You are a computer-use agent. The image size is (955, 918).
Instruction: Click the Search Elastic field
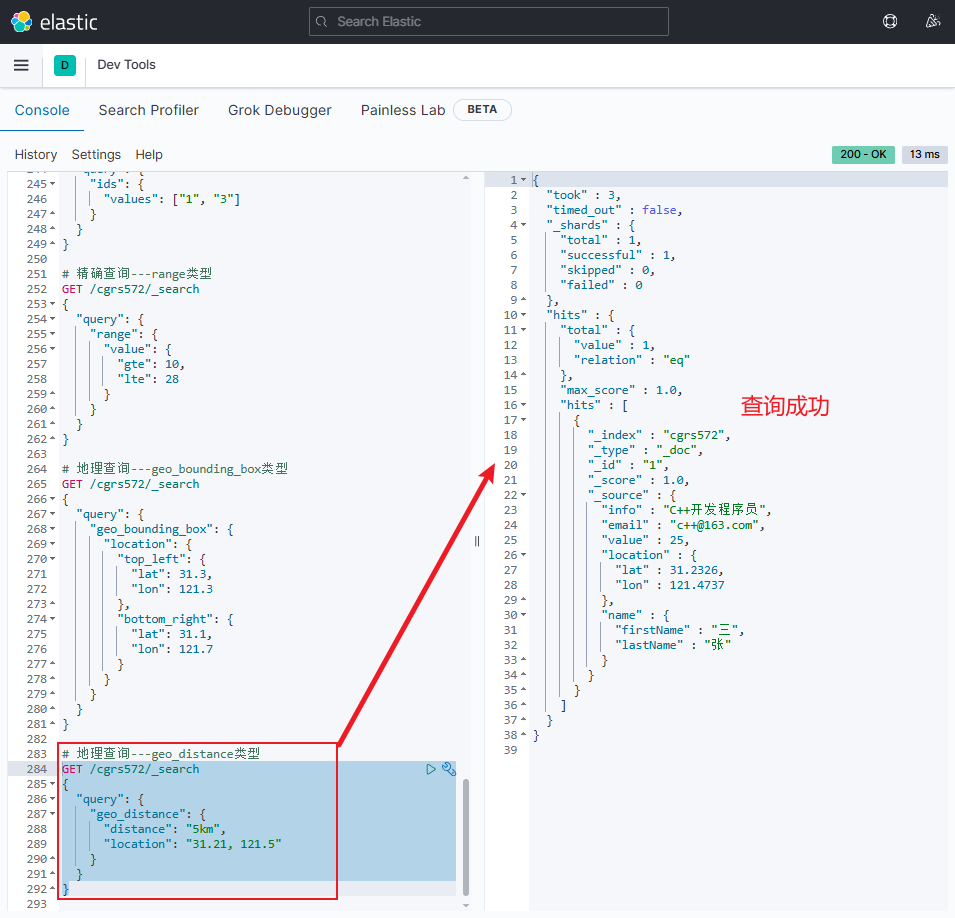click(x=488, y=22)
